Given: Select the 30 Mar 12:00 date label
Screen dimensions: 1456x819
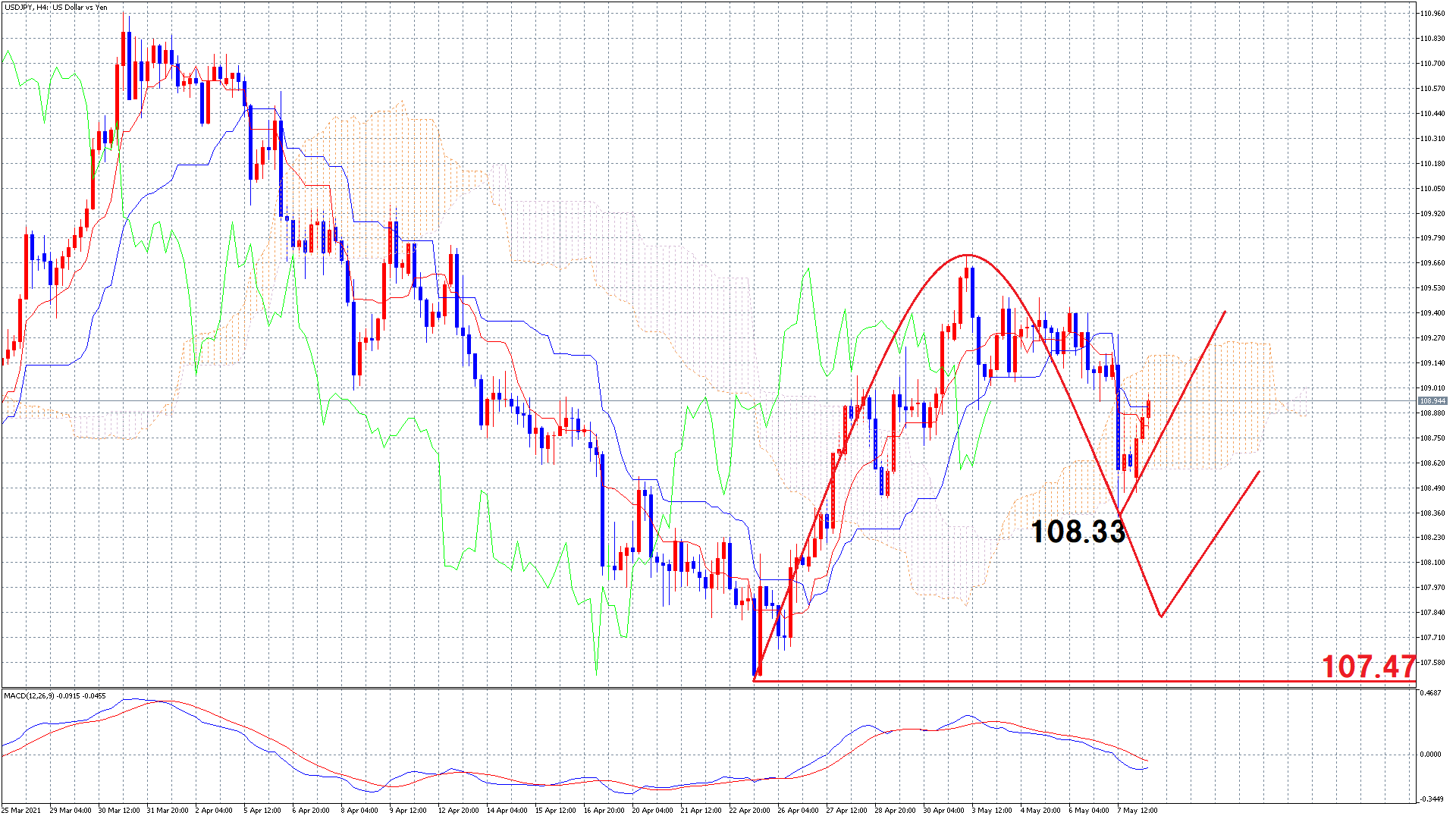Looking at the screenshot, I should pyautogui.click(x=119, y=810).
